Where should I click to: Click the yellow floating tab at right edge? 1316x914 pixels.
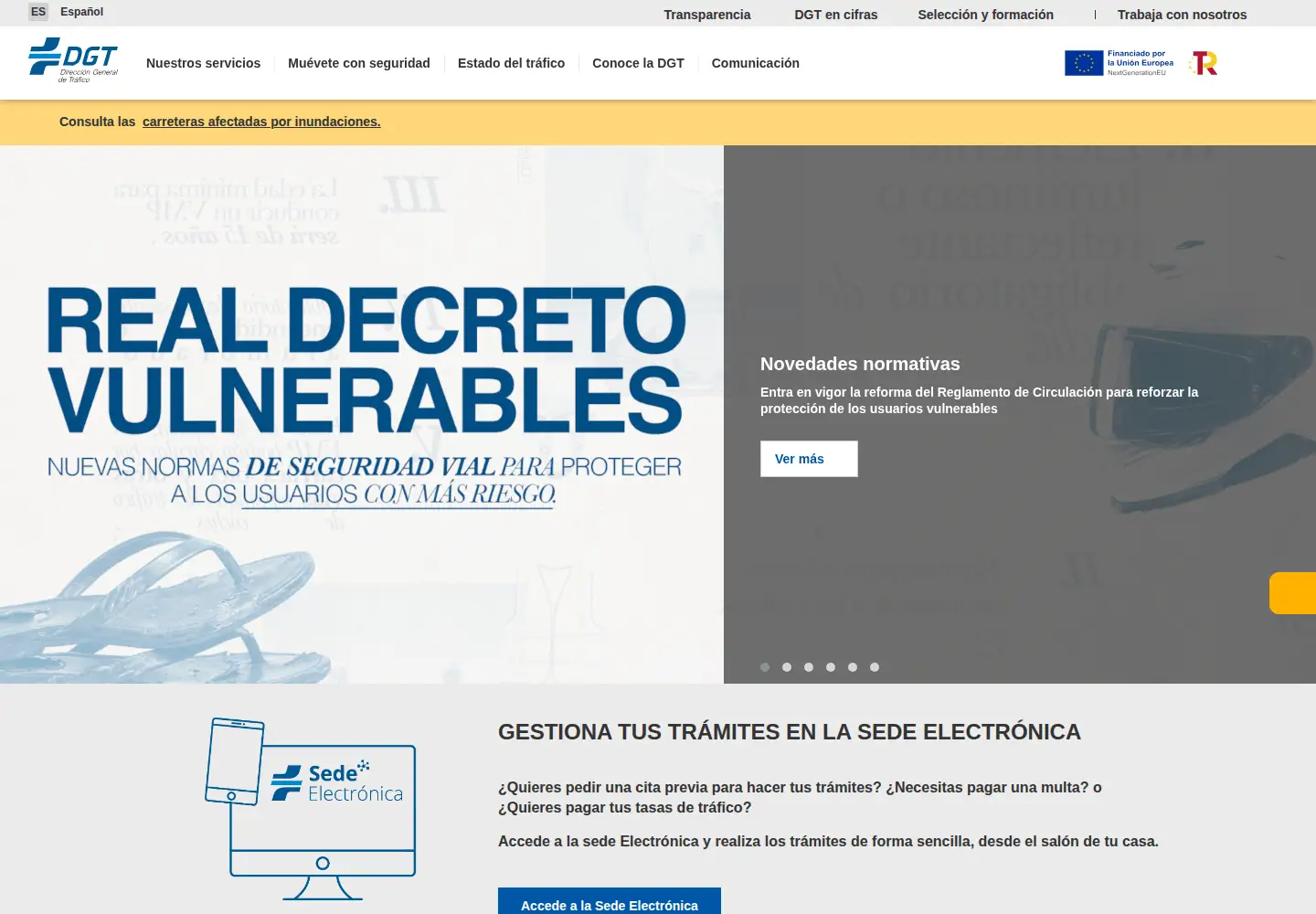click(1292, 593)
